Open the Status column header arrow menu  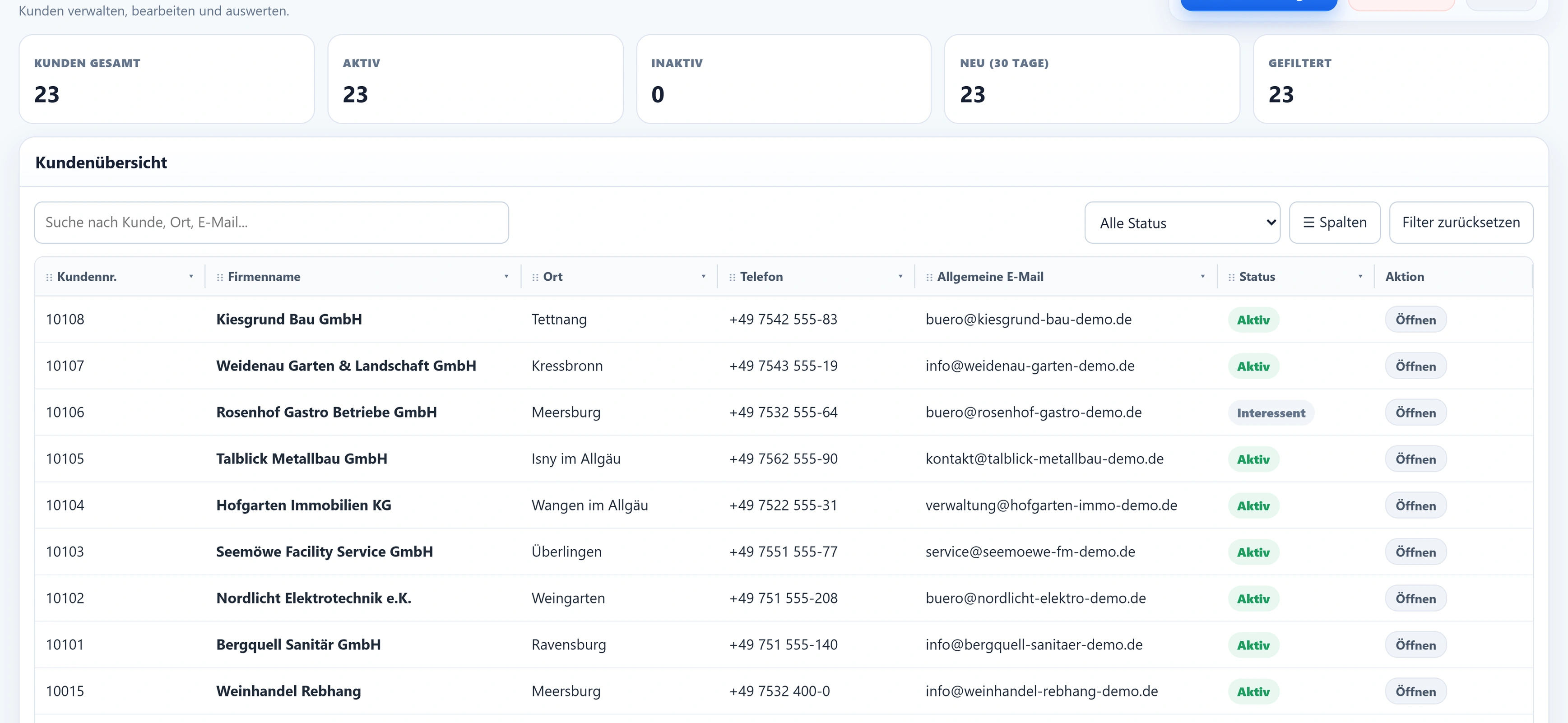[x=1360, y=277]
